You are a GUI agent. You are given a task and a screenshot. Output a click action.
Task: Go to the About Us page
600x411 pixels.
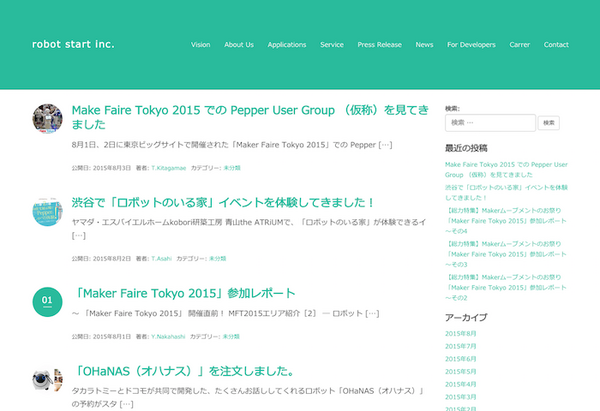pyautogui.click(x=239, y=45)
